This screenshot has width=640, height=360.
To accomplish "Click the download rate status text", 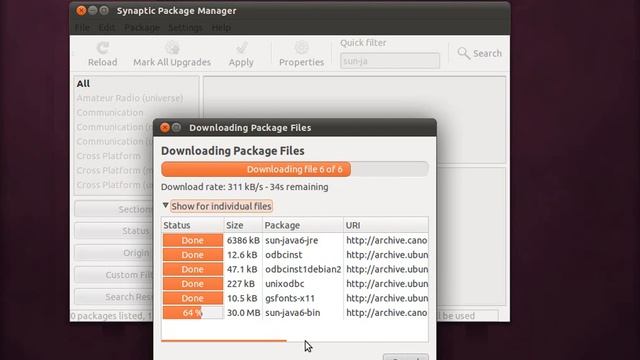I will click(x=244, y=187).
